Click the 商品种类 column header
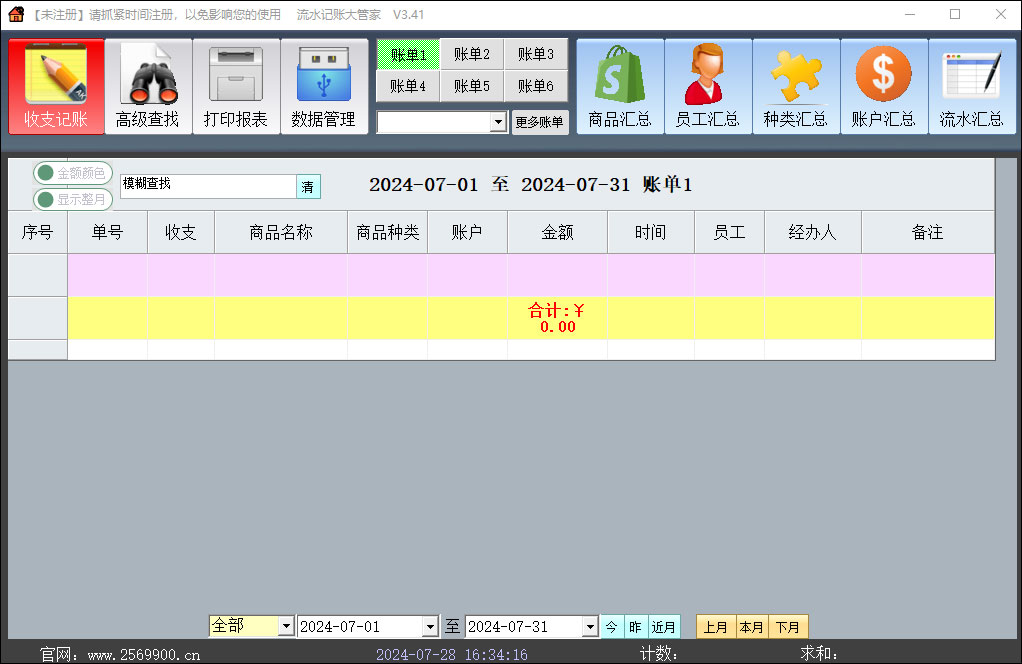1022x664 pixels. click(x=388, y=232)
